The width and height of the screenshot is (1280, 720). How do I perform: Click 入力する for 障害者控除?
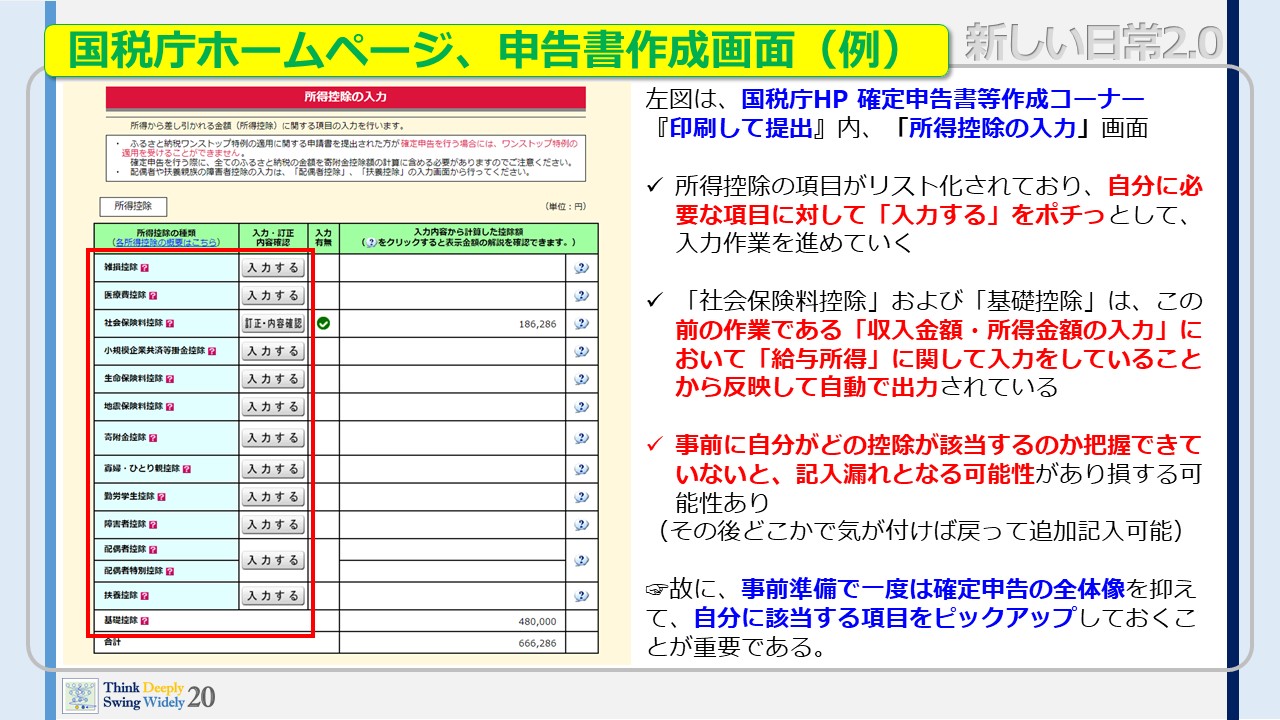(x=273, y=525)
